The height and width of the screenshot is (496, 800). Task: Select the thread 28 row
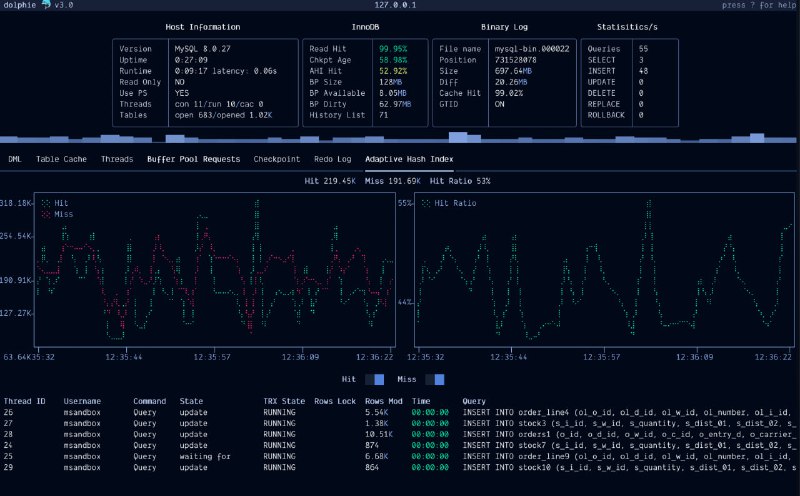click(x=400, y=434)
